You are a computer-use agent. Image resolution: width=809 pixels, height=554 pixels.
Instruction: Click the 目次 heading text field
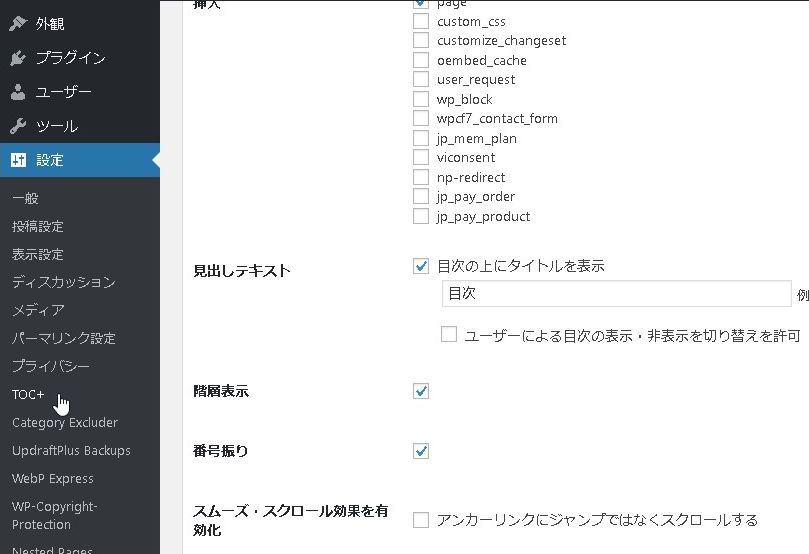(x=616, y=294)
